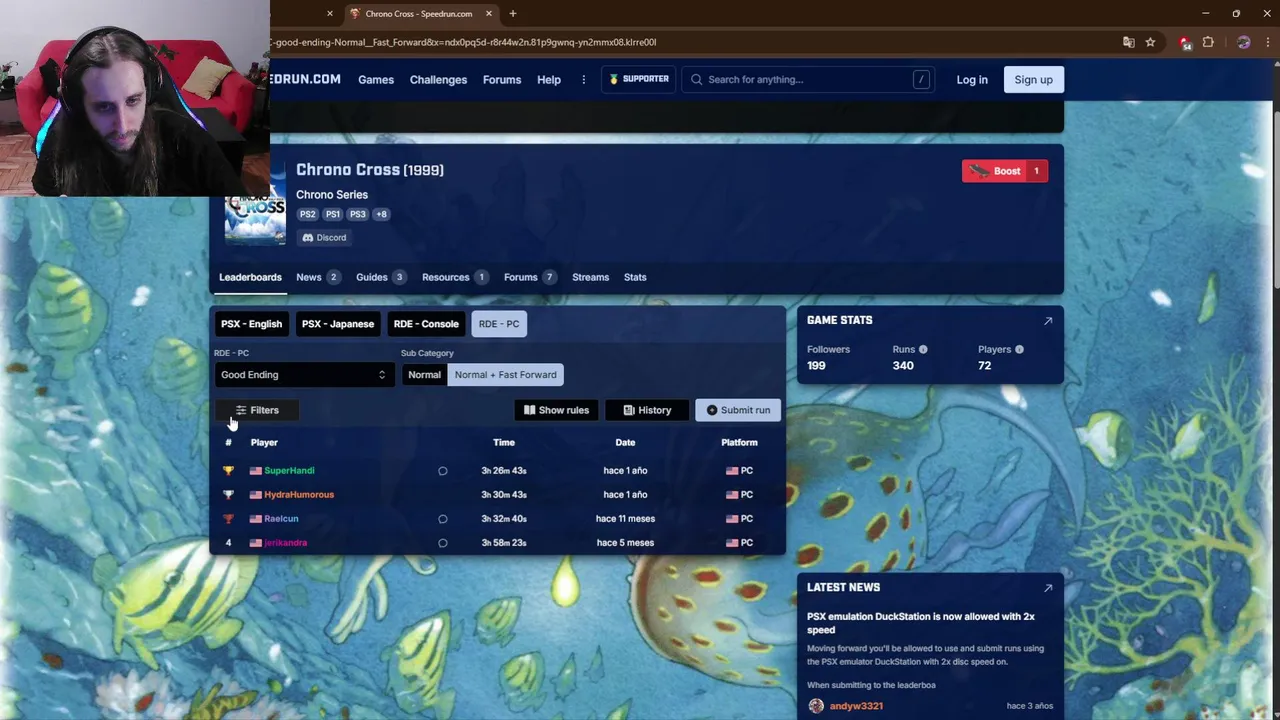The height and width of the screenshot is (720, 1280).
Task: Open jerikandra's player profile
Action: (285, 543)
